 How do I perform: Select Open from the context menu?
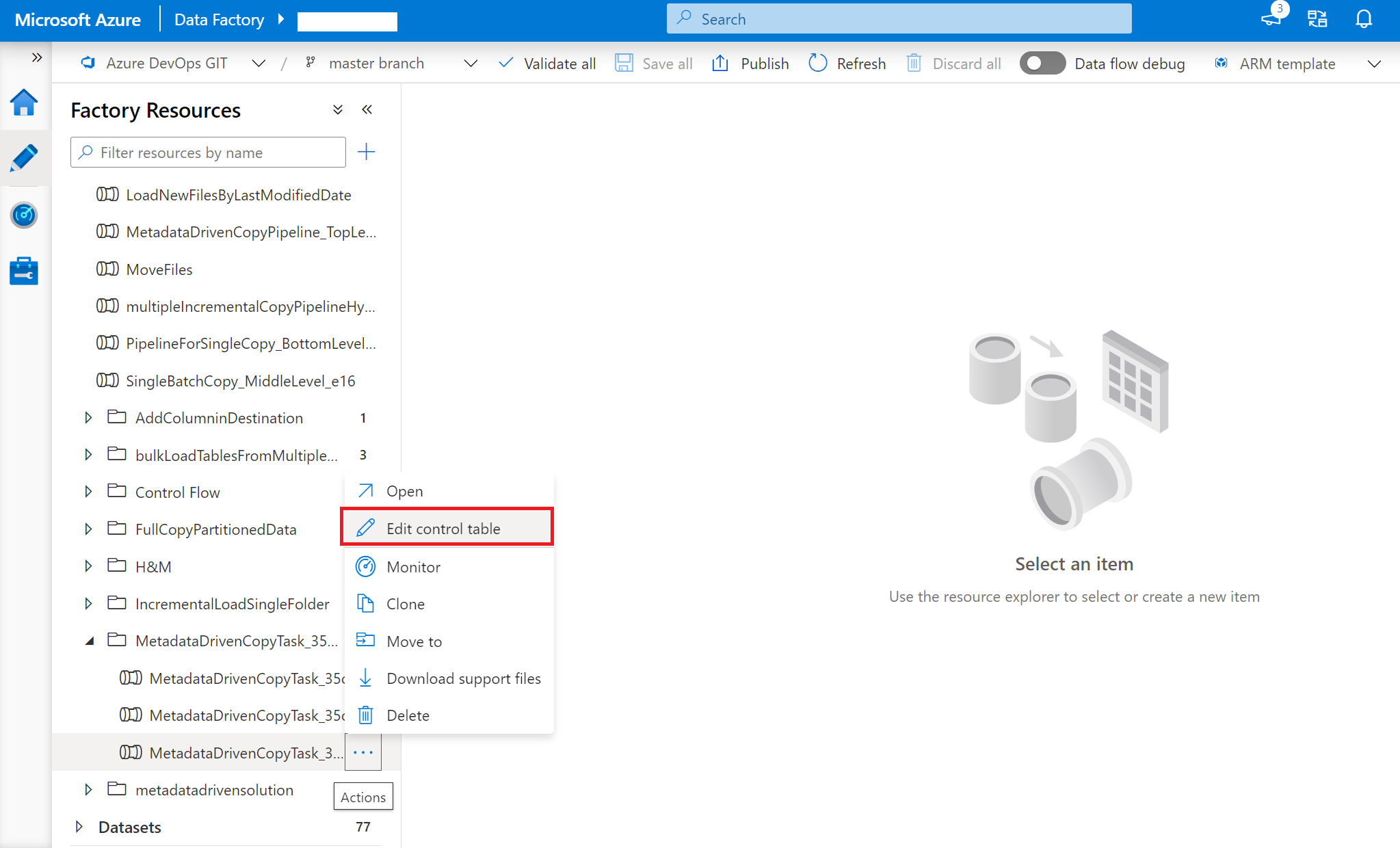(404, 491)
